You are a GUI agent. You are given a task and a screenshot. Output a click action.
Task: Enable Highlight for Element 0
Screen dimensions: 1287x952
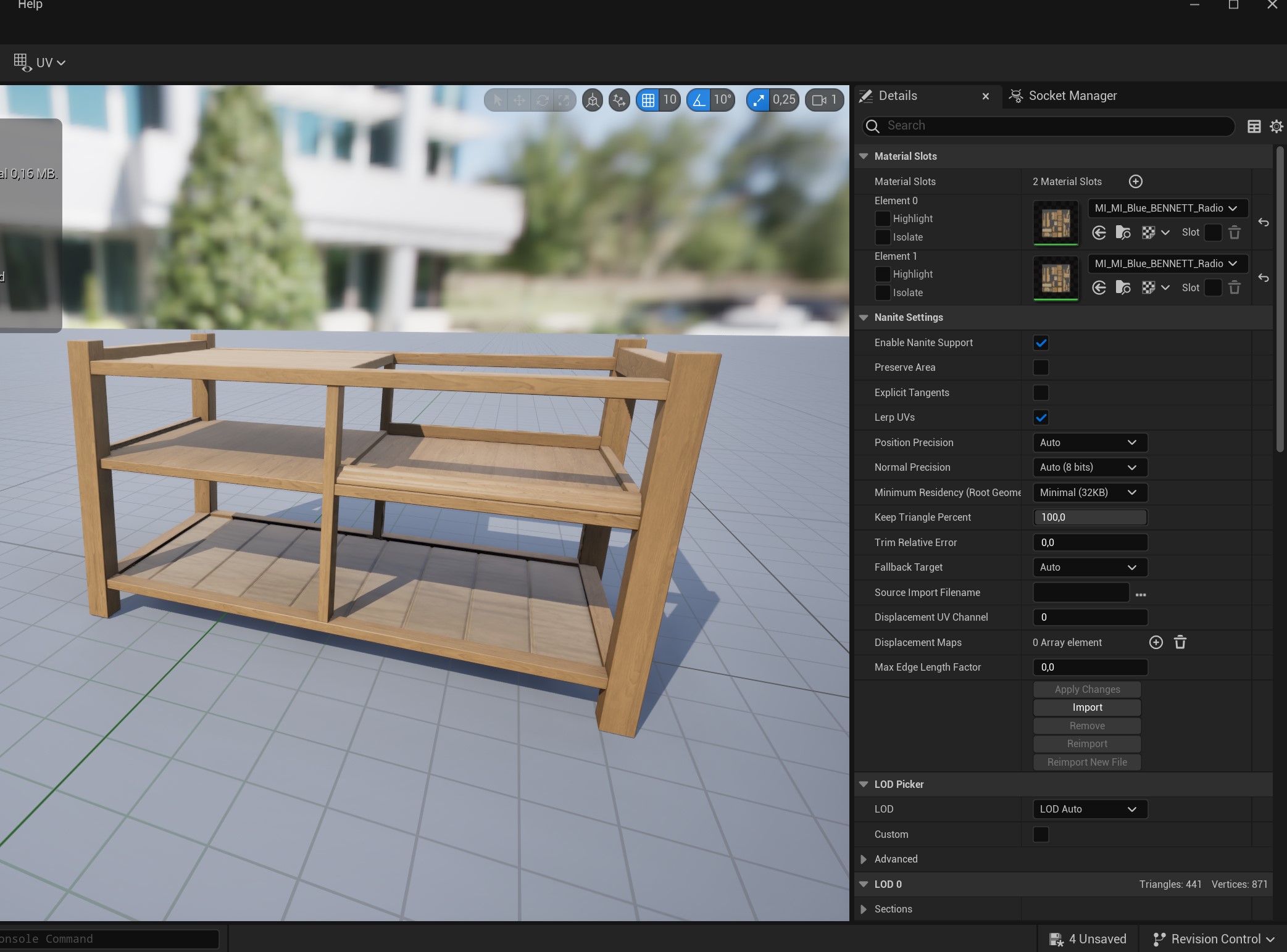point(883,218)
